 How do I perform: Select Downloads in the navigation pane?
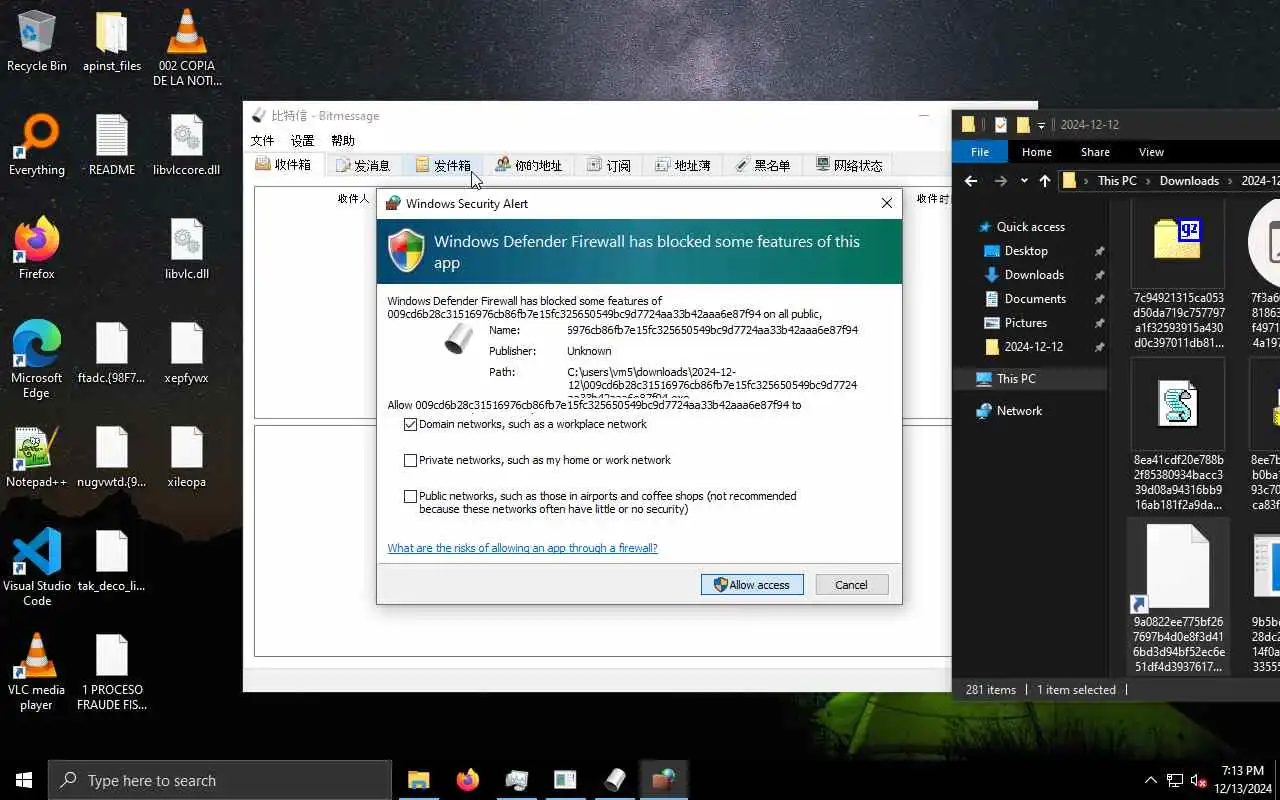tap(1034, 275)
